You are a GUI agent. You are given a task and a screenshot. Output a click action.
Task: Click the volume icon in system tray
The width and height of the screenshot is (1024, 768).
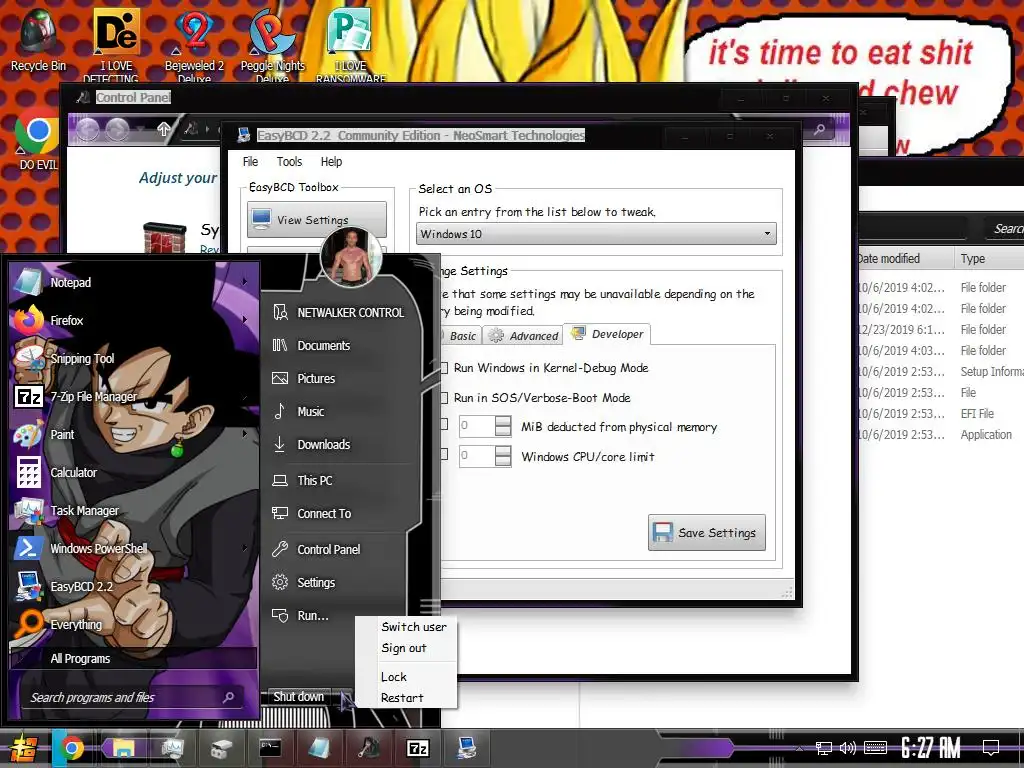point(847,748)
